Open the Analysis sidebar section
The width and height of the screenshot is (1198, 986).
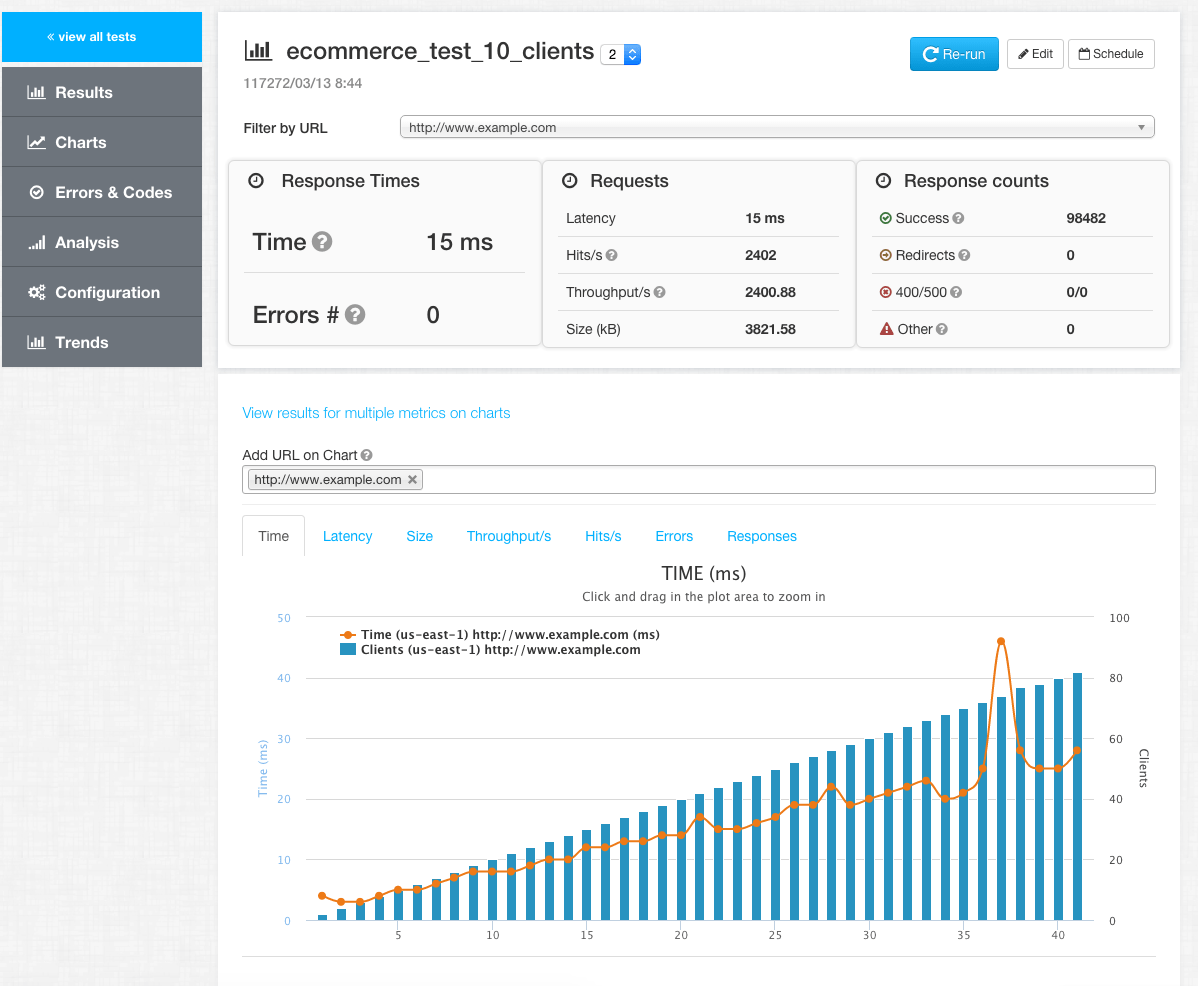click(x=102, y=243)
